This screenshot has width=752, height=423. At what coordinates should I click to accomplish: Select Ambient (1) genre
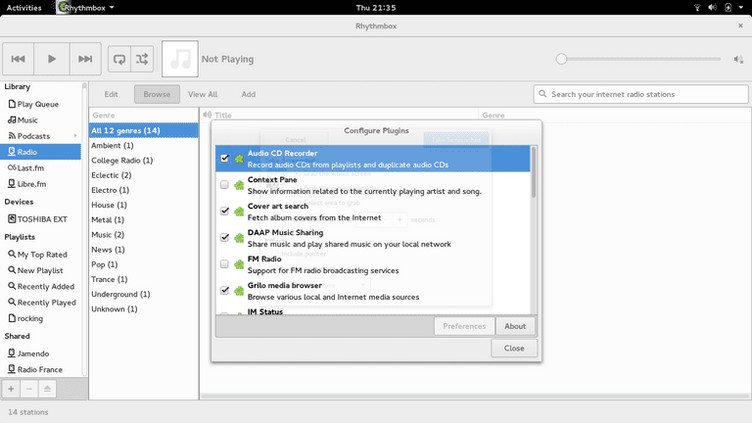coord(143,145)
